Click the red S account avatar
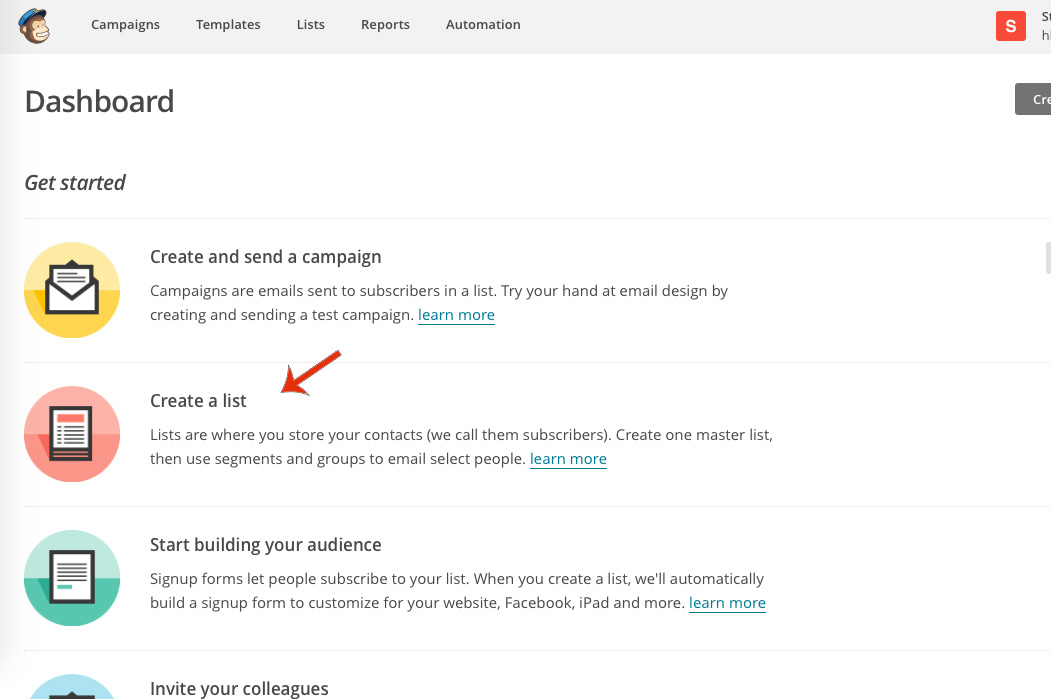 tap(1011, 26)
